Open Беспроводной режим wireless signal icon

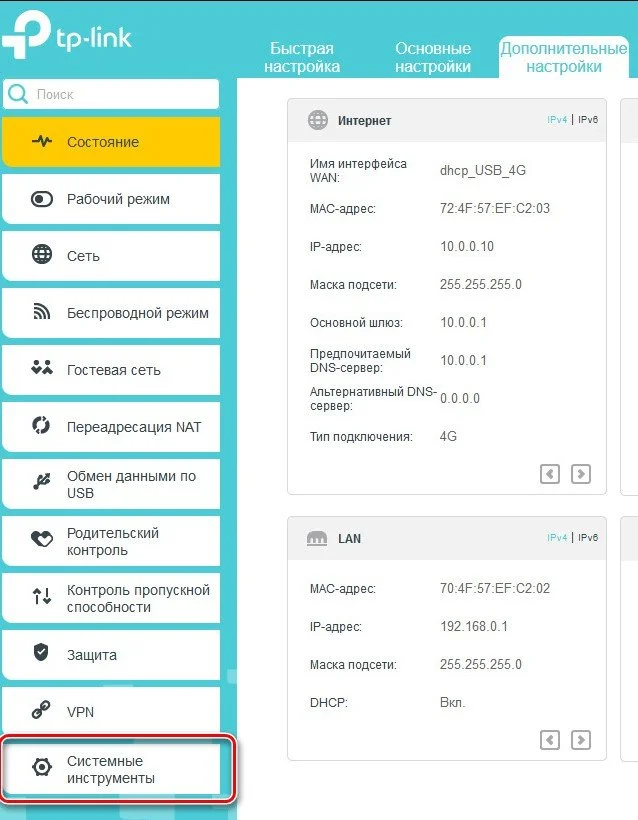[42, 312]
